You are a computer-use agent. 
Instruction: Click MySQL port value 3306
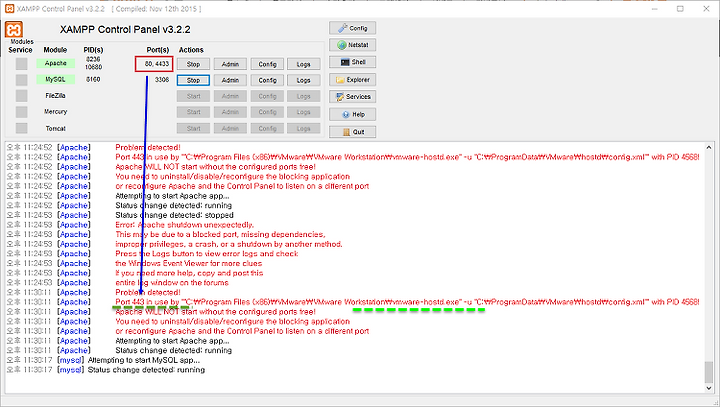point(162,79)
